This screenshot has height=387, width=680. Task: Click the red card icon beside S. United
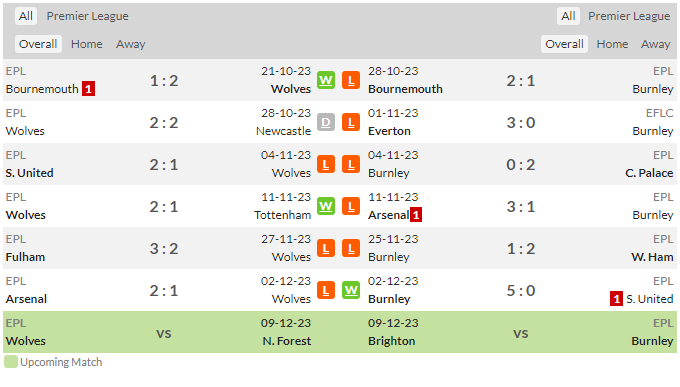[x=616, y=299]
